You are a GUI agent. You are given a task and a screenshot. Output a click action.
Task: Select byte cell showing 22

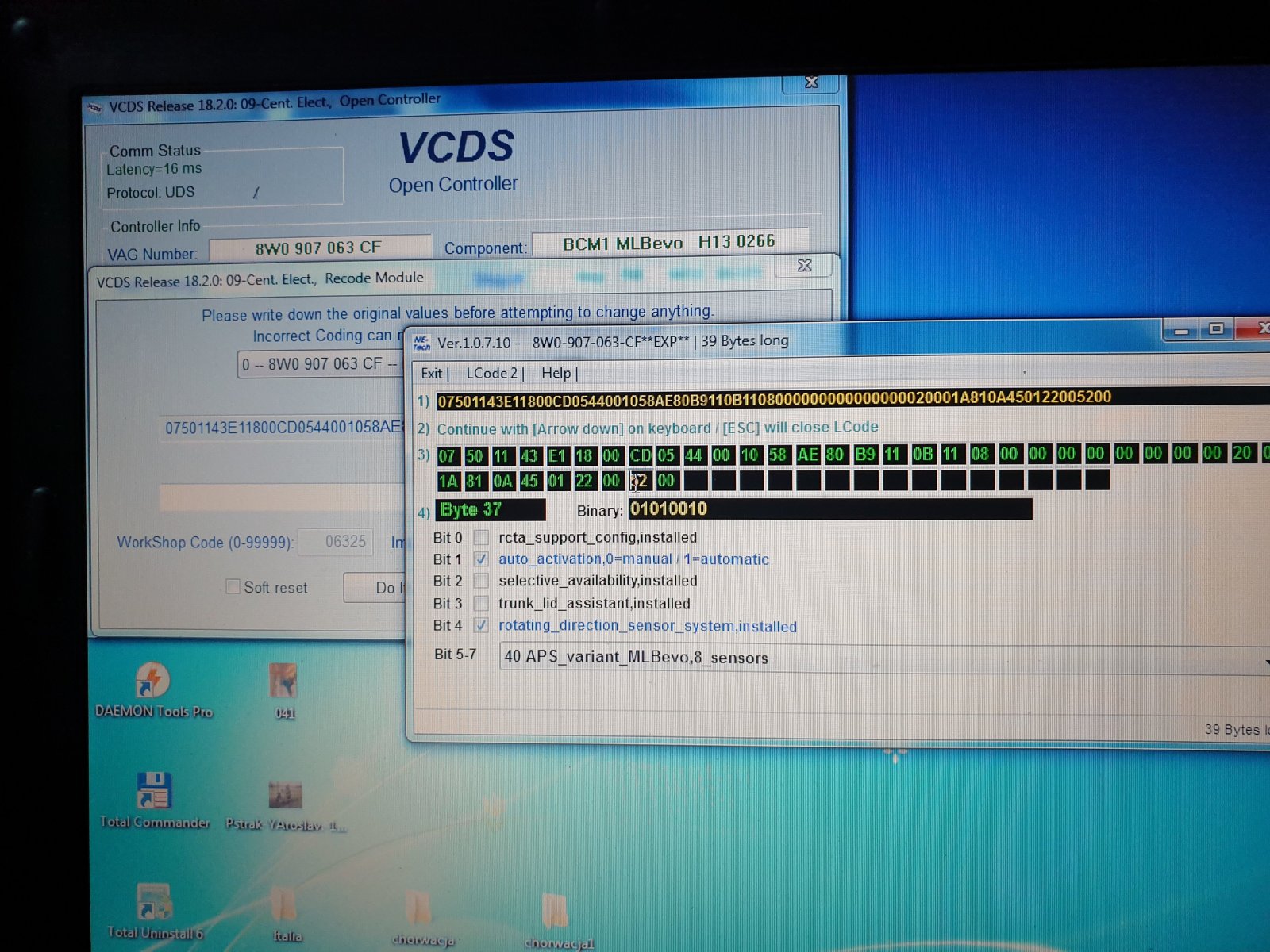pyautogui.click(x=583, y=481)
